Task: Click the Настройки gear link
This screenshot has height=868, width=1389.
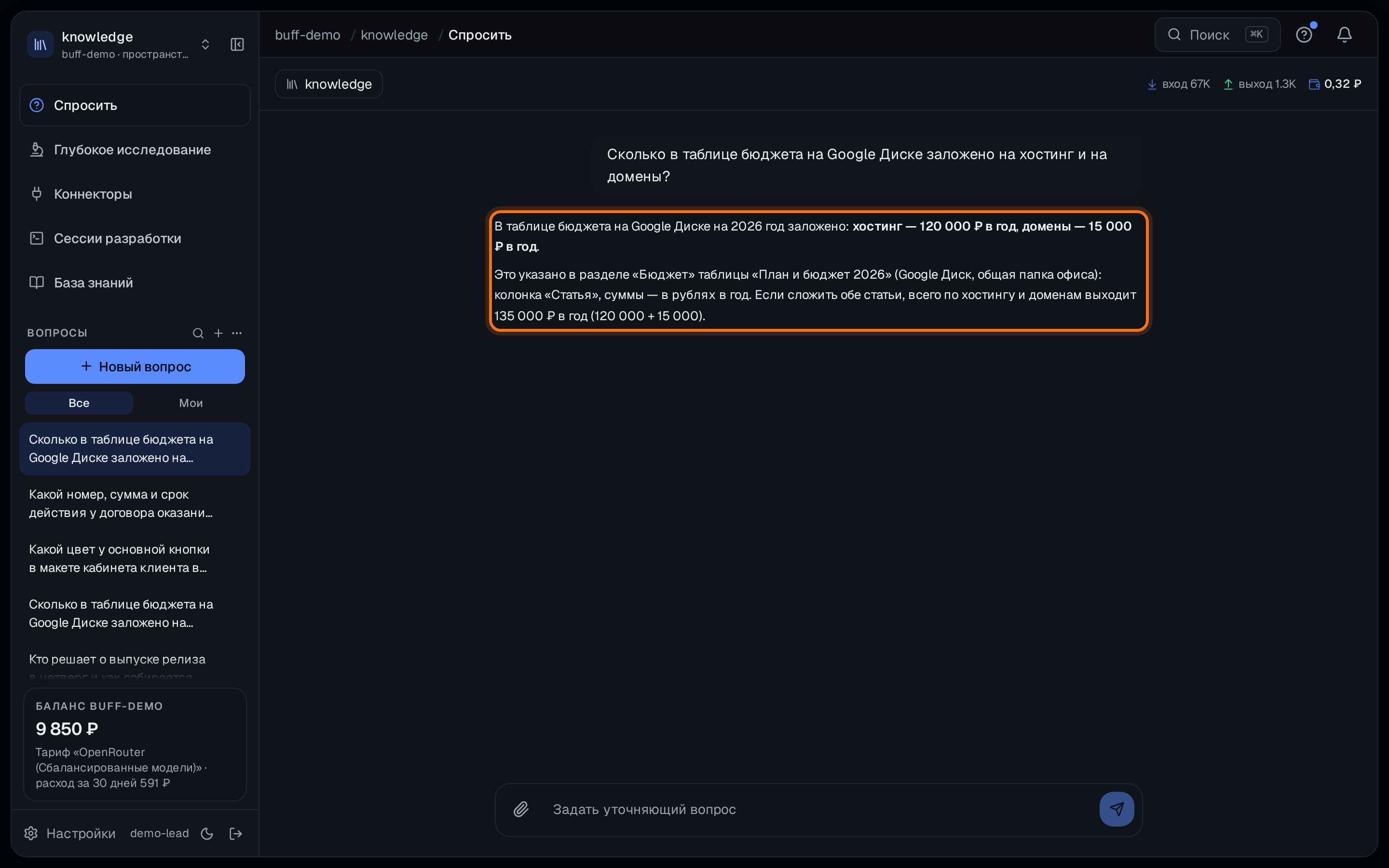Action: tap(69, 833)
